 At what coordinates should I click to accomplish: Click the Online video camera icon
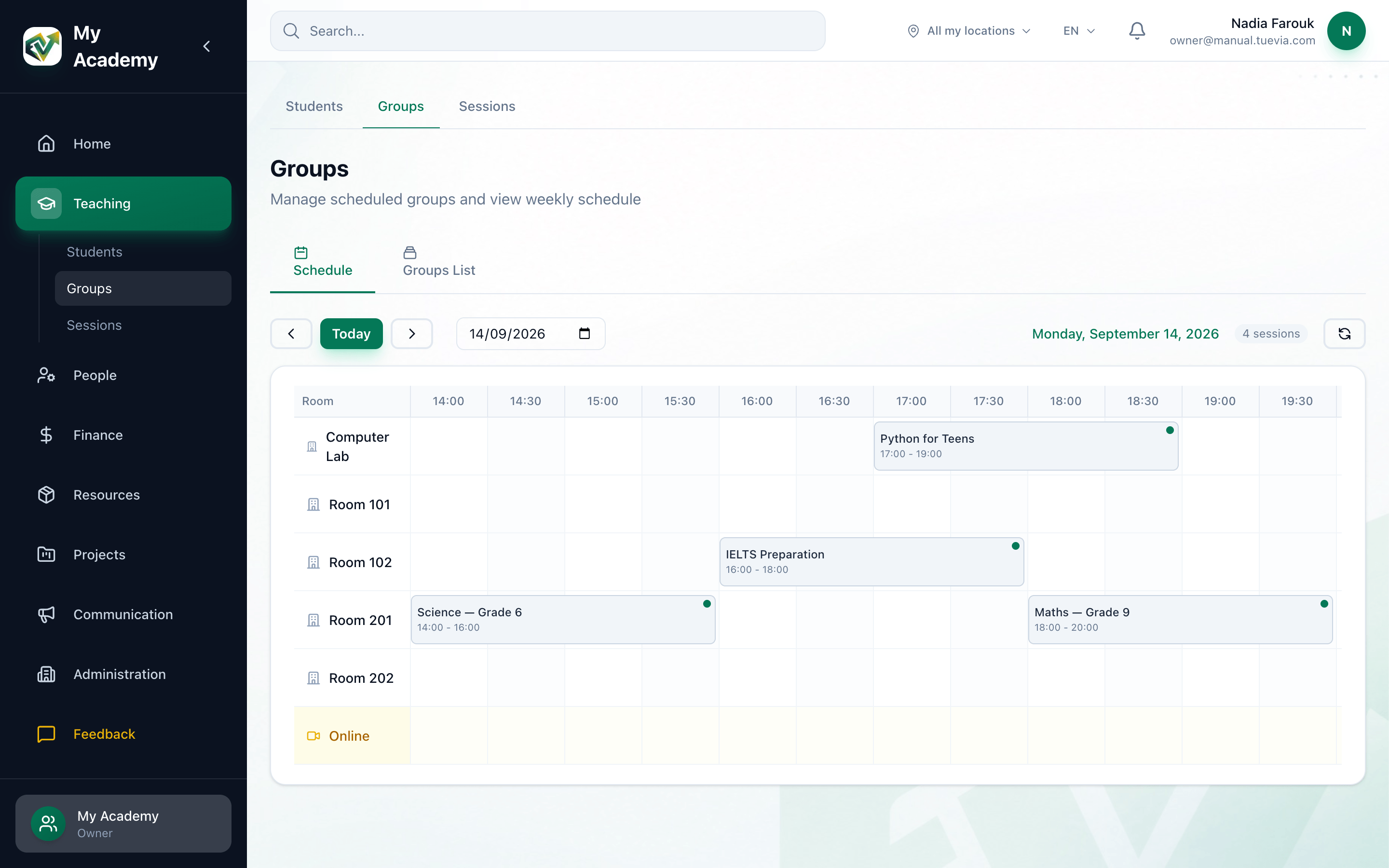click(313, 736)
